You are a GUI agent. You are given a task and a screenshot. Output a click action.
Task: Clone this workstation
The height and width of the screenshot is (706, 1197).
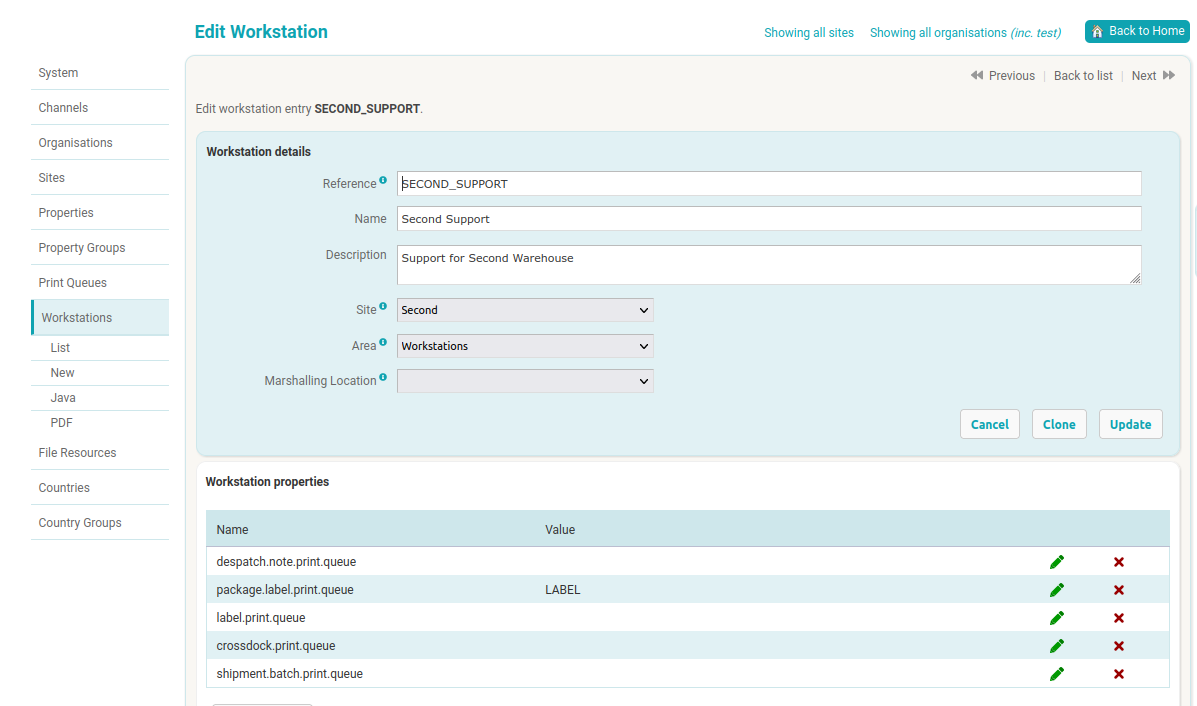(x=1059, y=424)
